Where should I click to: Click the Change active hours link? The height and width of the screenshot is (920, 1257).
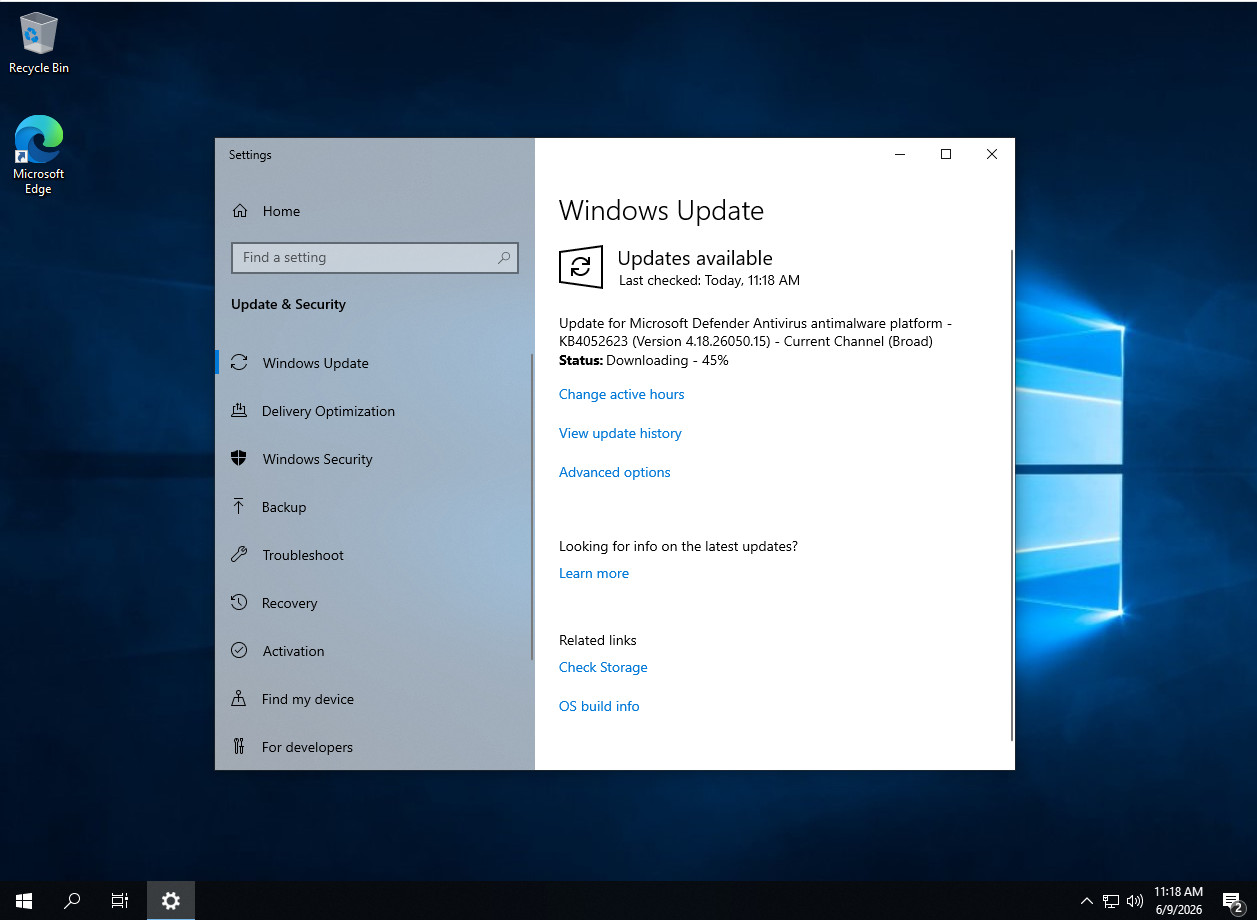click(622, 394)
